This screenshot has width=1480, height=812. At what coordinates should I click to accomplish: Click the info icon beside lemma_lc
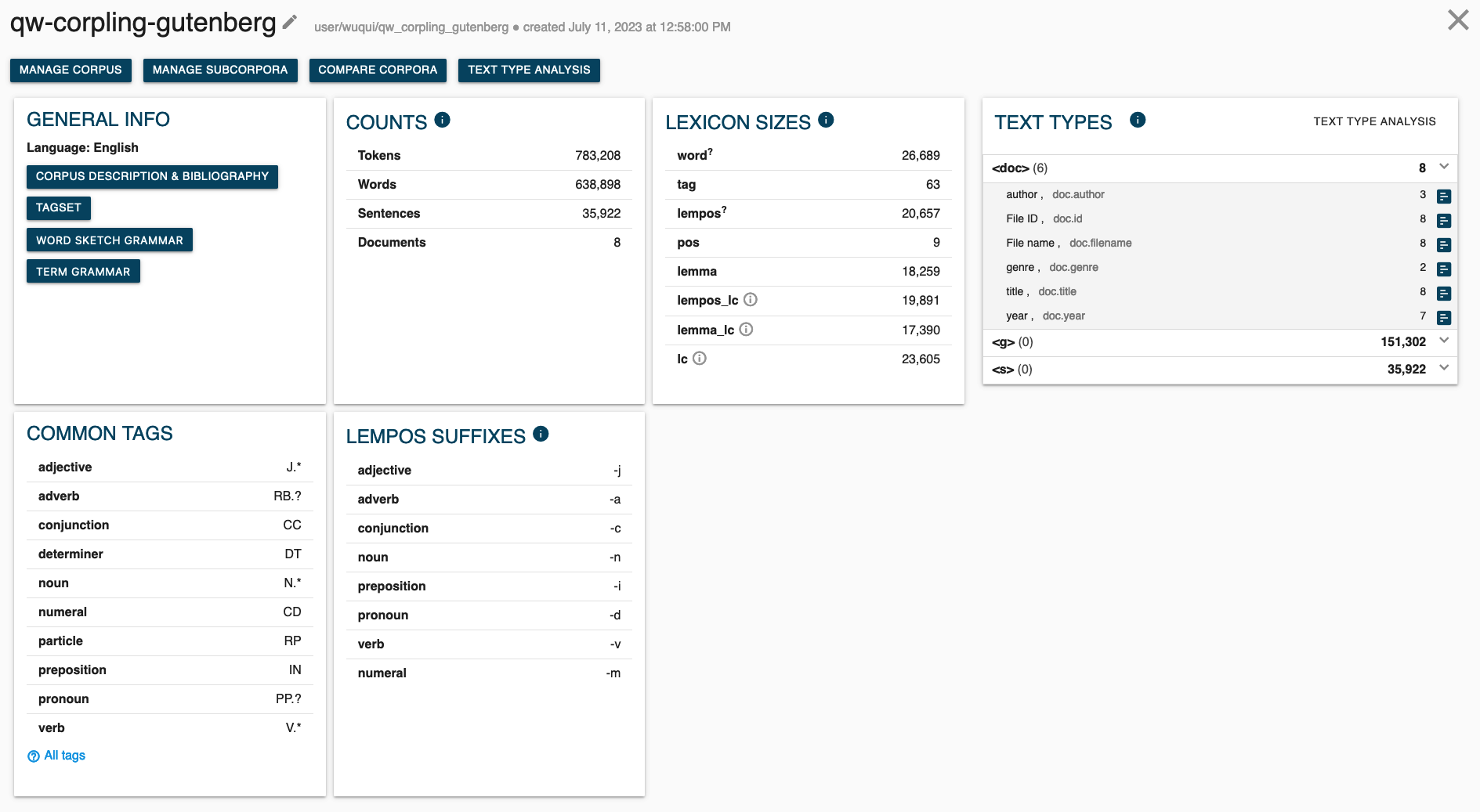click(746, 330)
